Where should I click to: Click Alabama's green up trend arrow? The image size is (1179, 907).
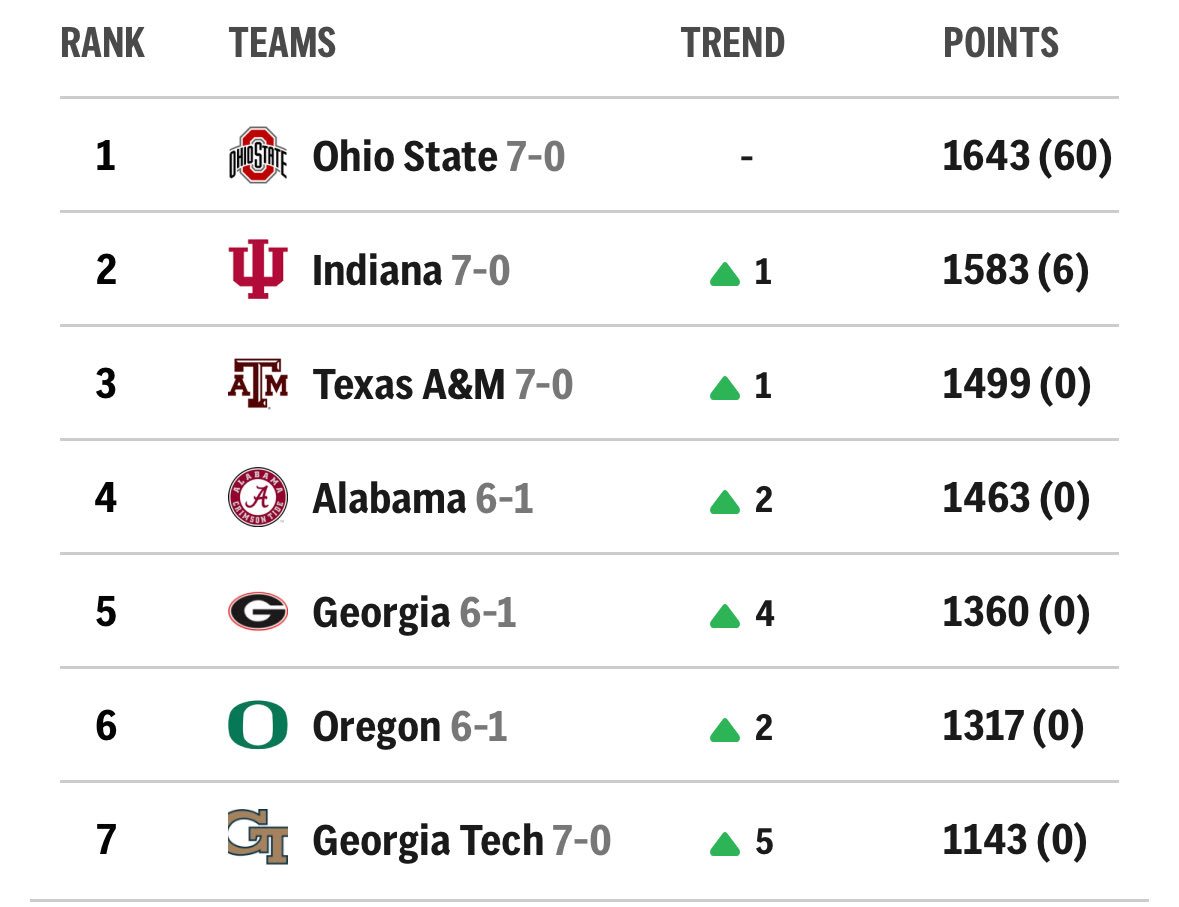(725, 501)
